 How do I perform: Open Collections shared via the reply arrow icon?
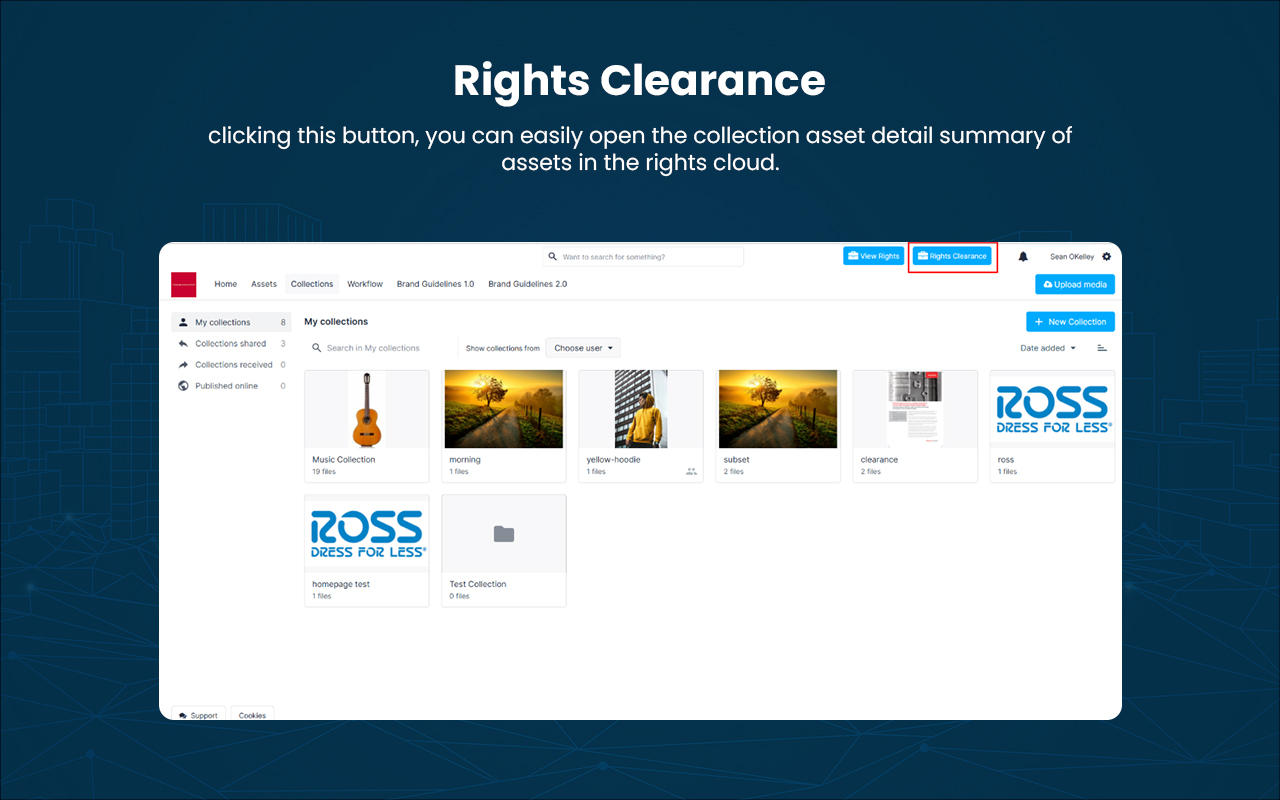point(183,343)
